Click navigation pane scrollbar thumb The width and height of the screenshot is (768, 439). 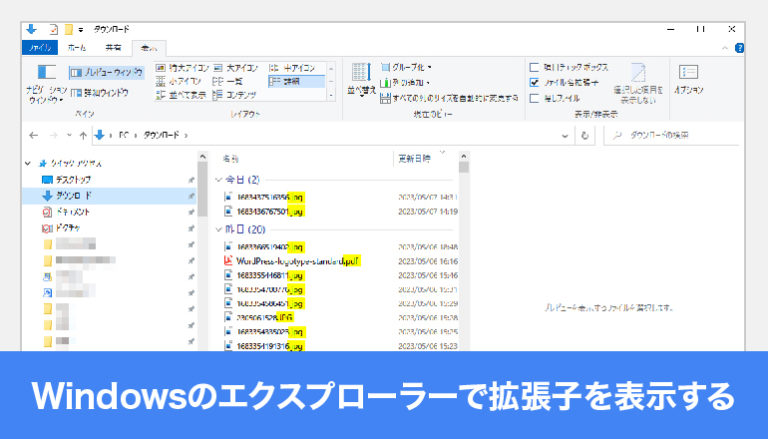click(202, 189)
